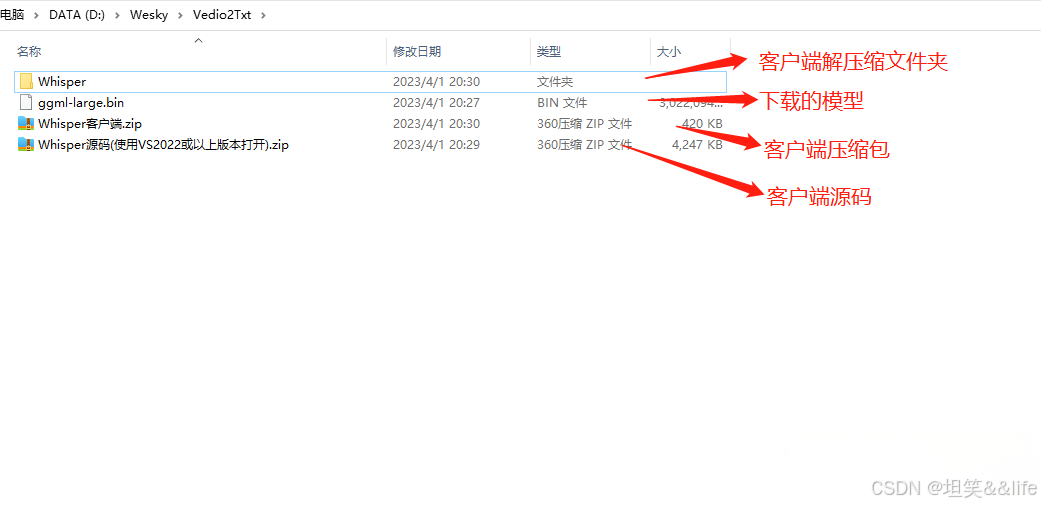1041x506 pixels.
Task: Click 360压缩 ZIP 文件 type of Whisper源码 zip
Action: pos(584,145)
